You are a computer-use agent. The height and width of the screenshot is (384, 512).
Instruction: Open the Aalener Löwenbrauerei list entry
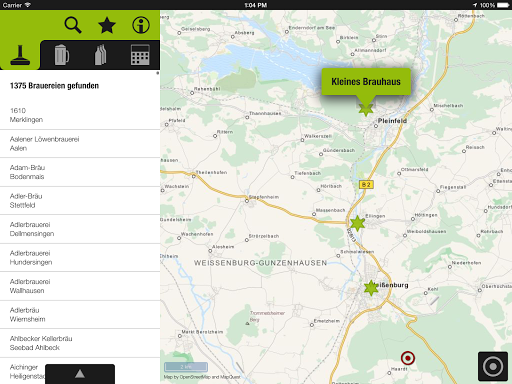tap(80, 144)
